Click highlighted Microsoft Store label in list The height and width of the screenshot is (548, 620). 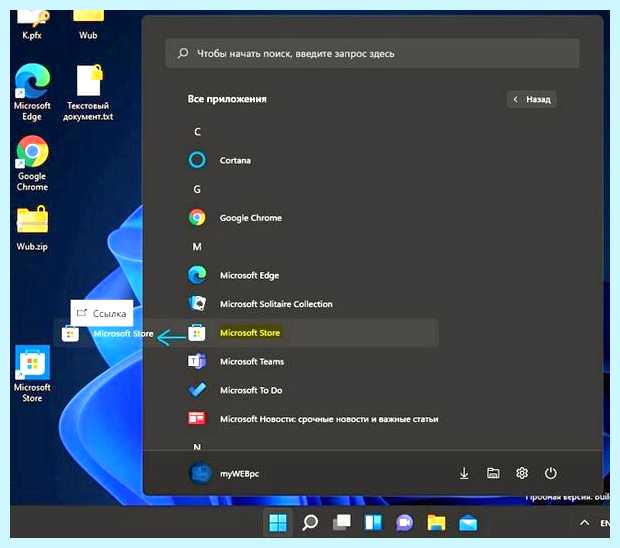coord(250,333)
